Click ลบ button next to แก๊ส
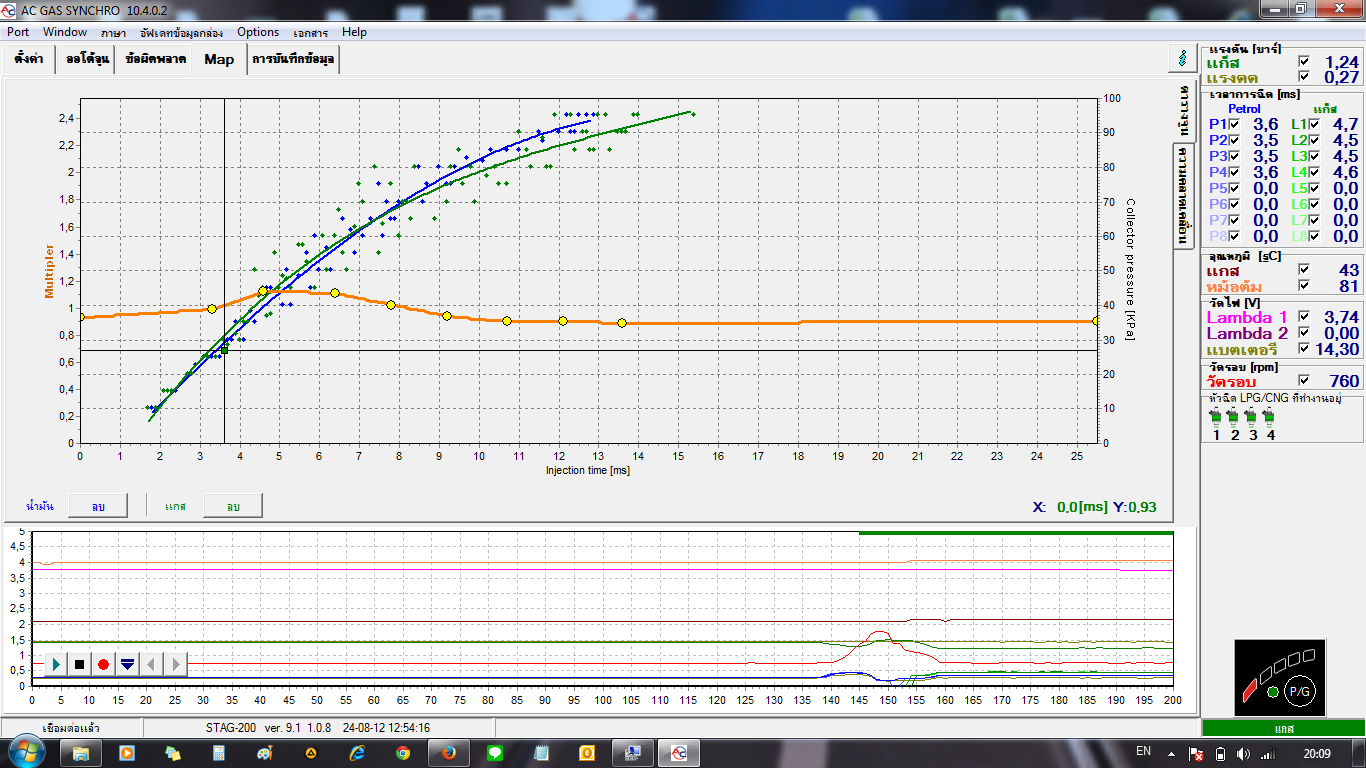This screenshot has width=1366, height=768. [x=233, y=506]
